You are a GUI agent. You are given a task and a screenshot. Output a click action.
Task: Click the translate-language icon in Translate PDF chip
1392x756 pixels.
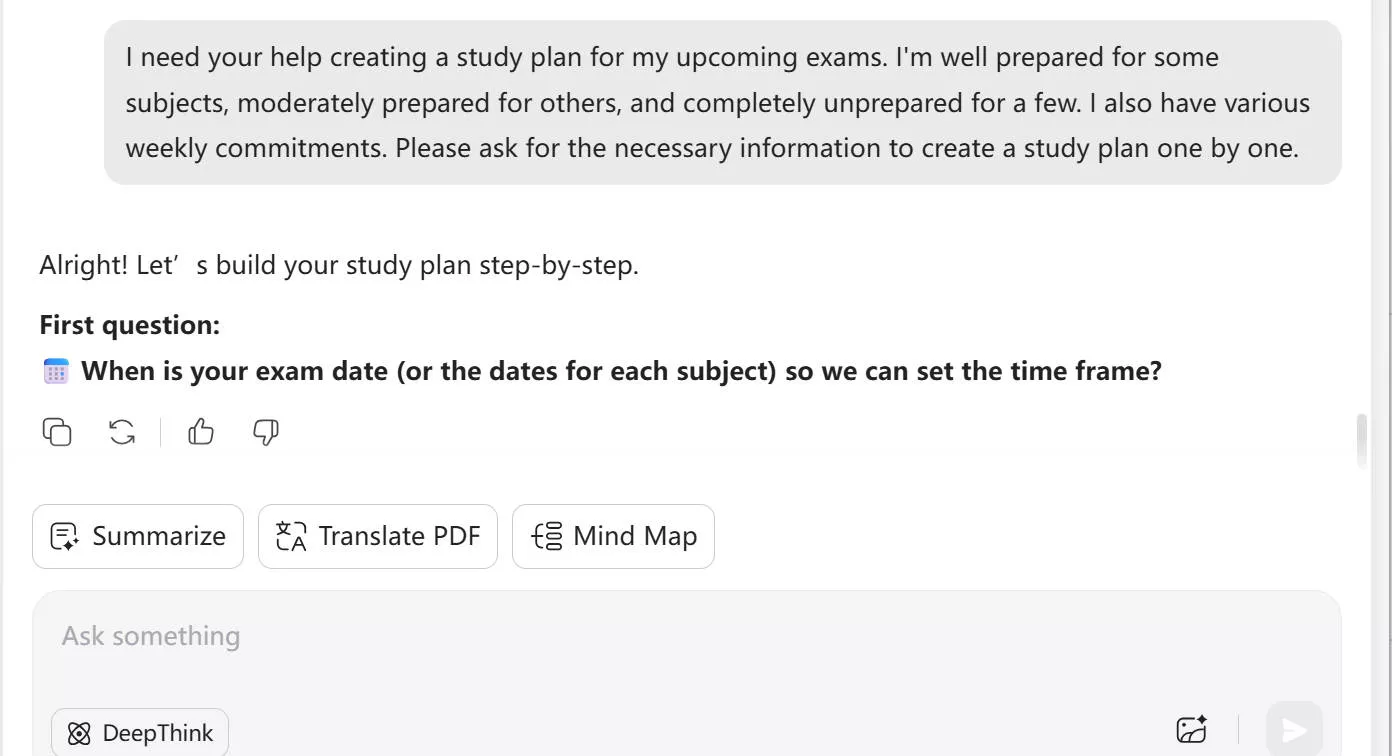point(289,536)
